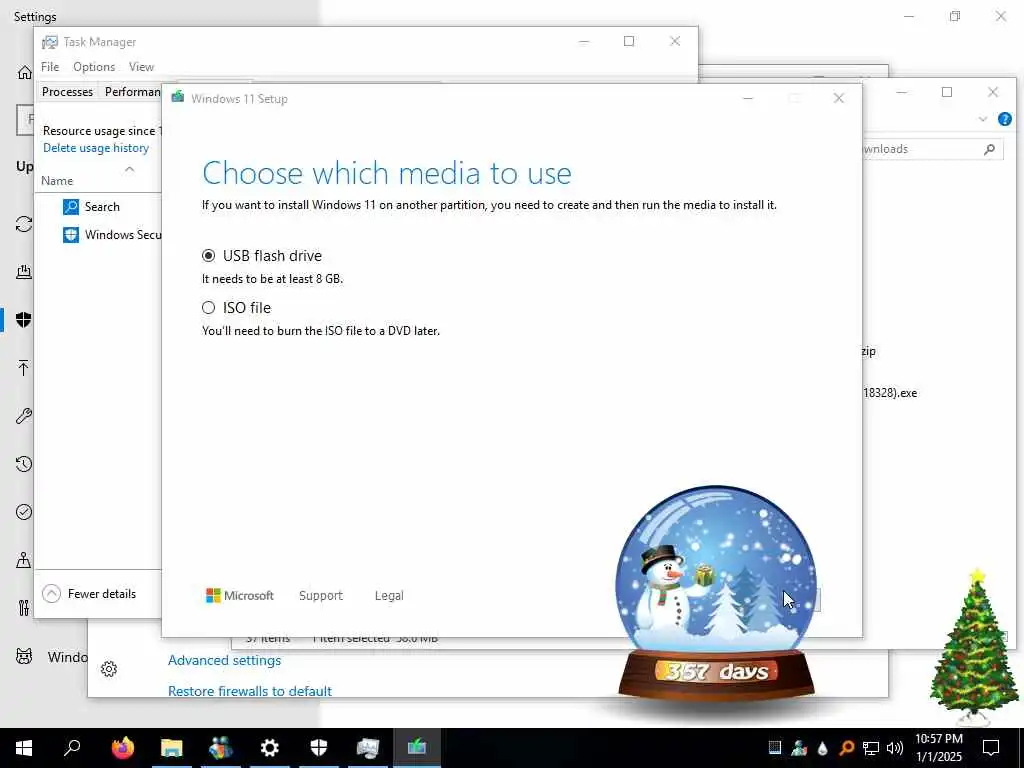Click the Task Manager title bar icon
This screenshot has width=1024, height=768.
coord(50,42)
